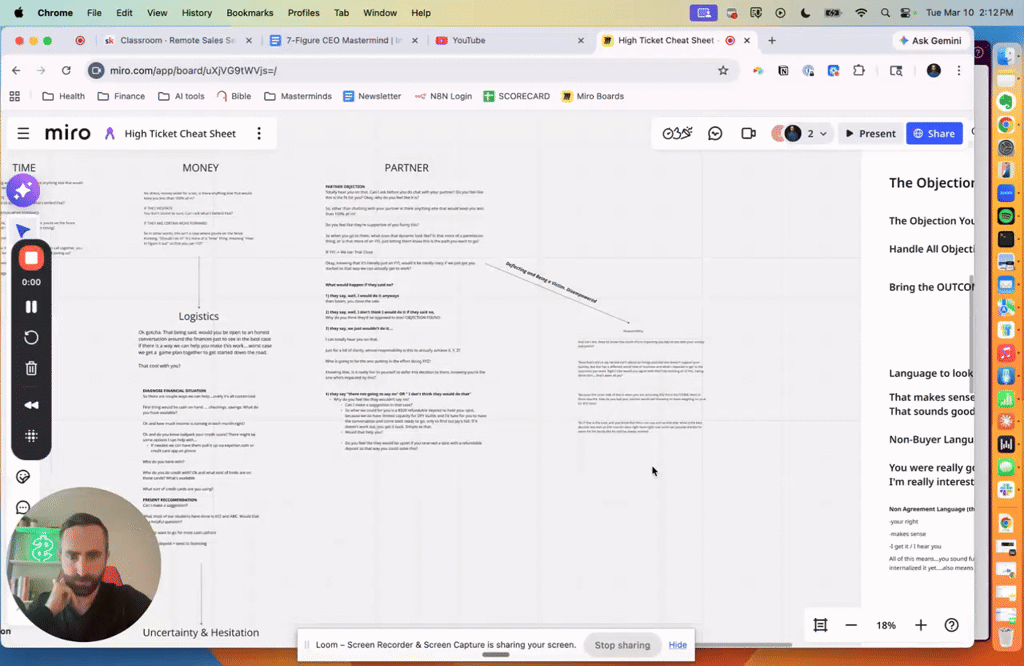1024x666 pixels.
Task: Switch to the YouTube tab
Action: coord(509,40)
